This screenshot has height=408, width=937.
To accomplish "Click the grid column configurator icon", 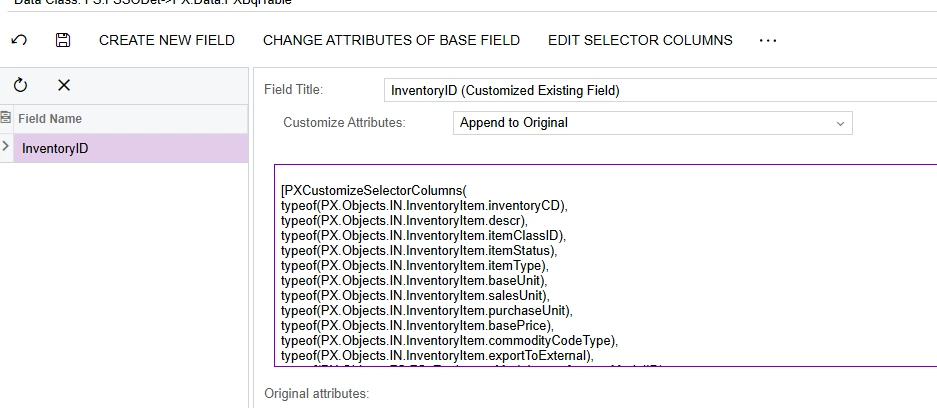I will (x=6, y=118).
